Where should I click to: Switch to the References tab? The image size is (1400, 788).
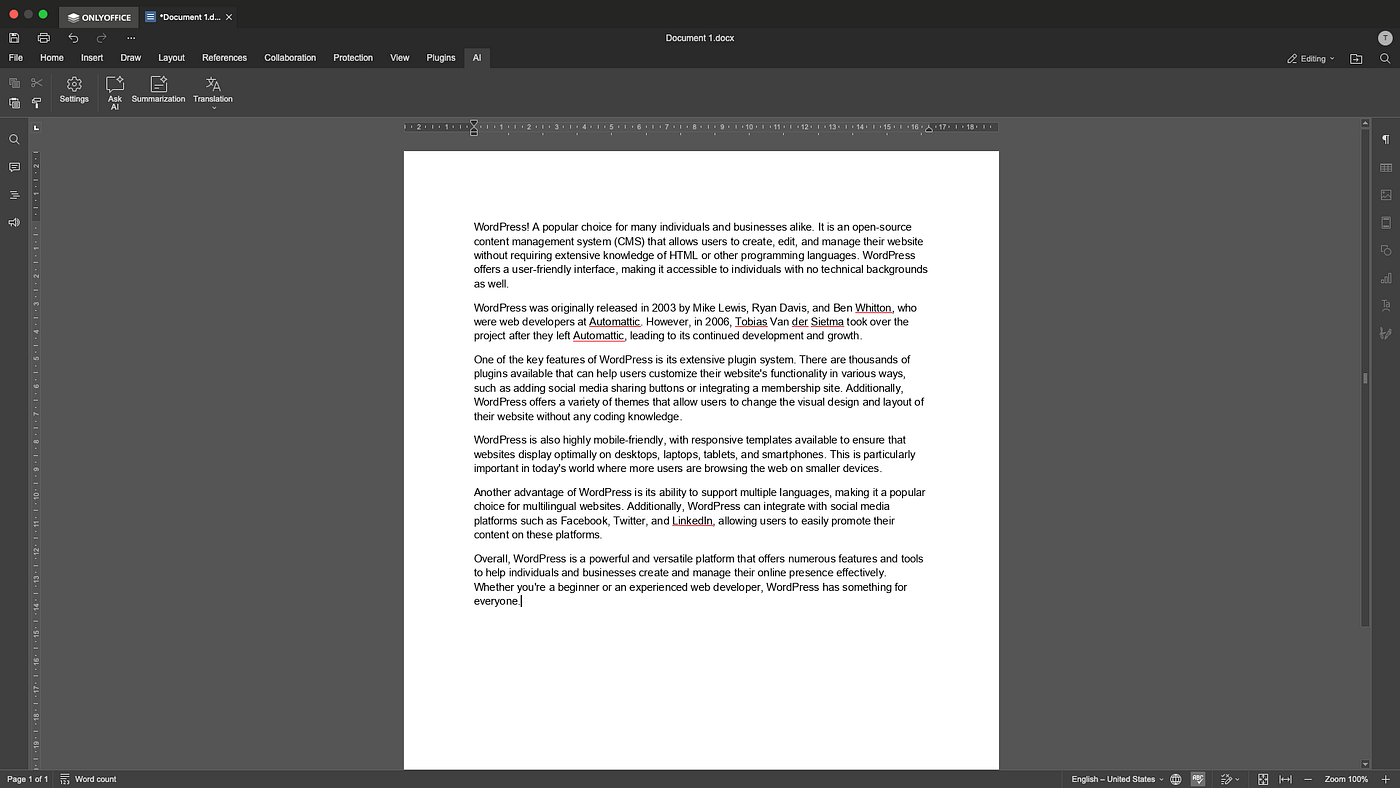pyautogui.click(x=224, y=58)
